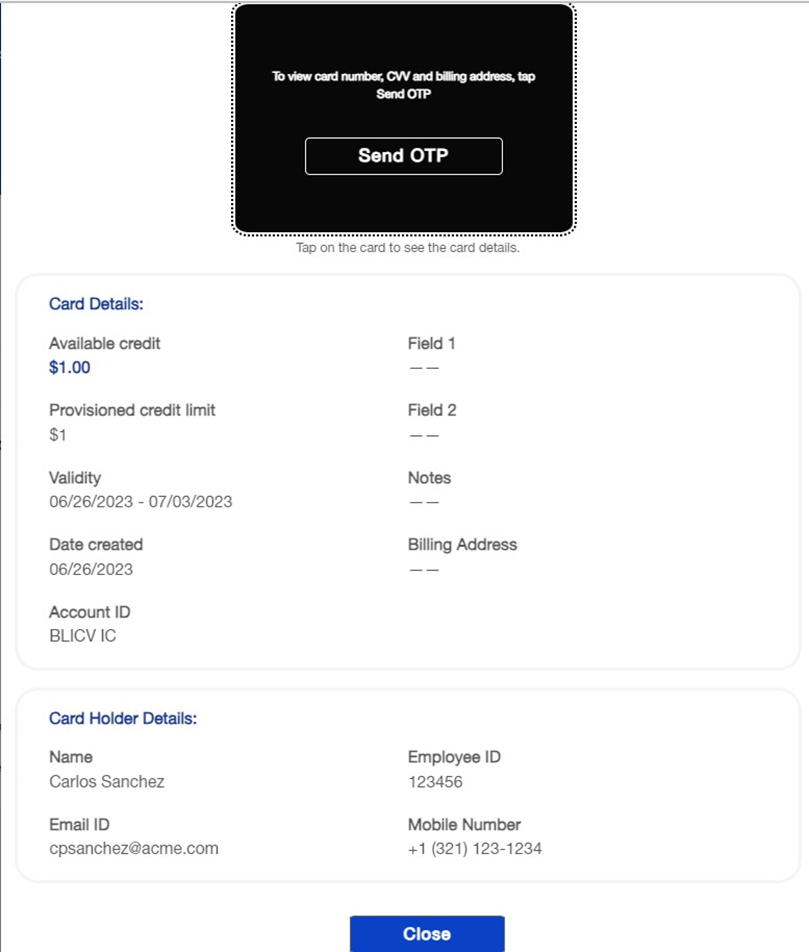Click the Provisioned credit limit $1 value
The height and width of the screenshot is (952, 809).
click(x=58, y=434)
